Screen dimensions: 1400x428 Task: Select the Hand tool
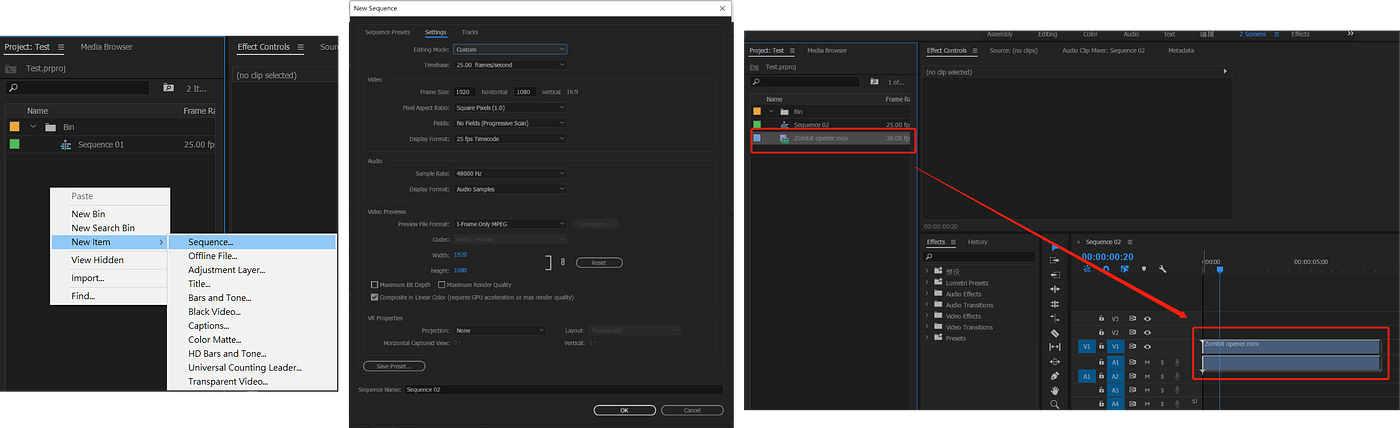[1055, 390]
